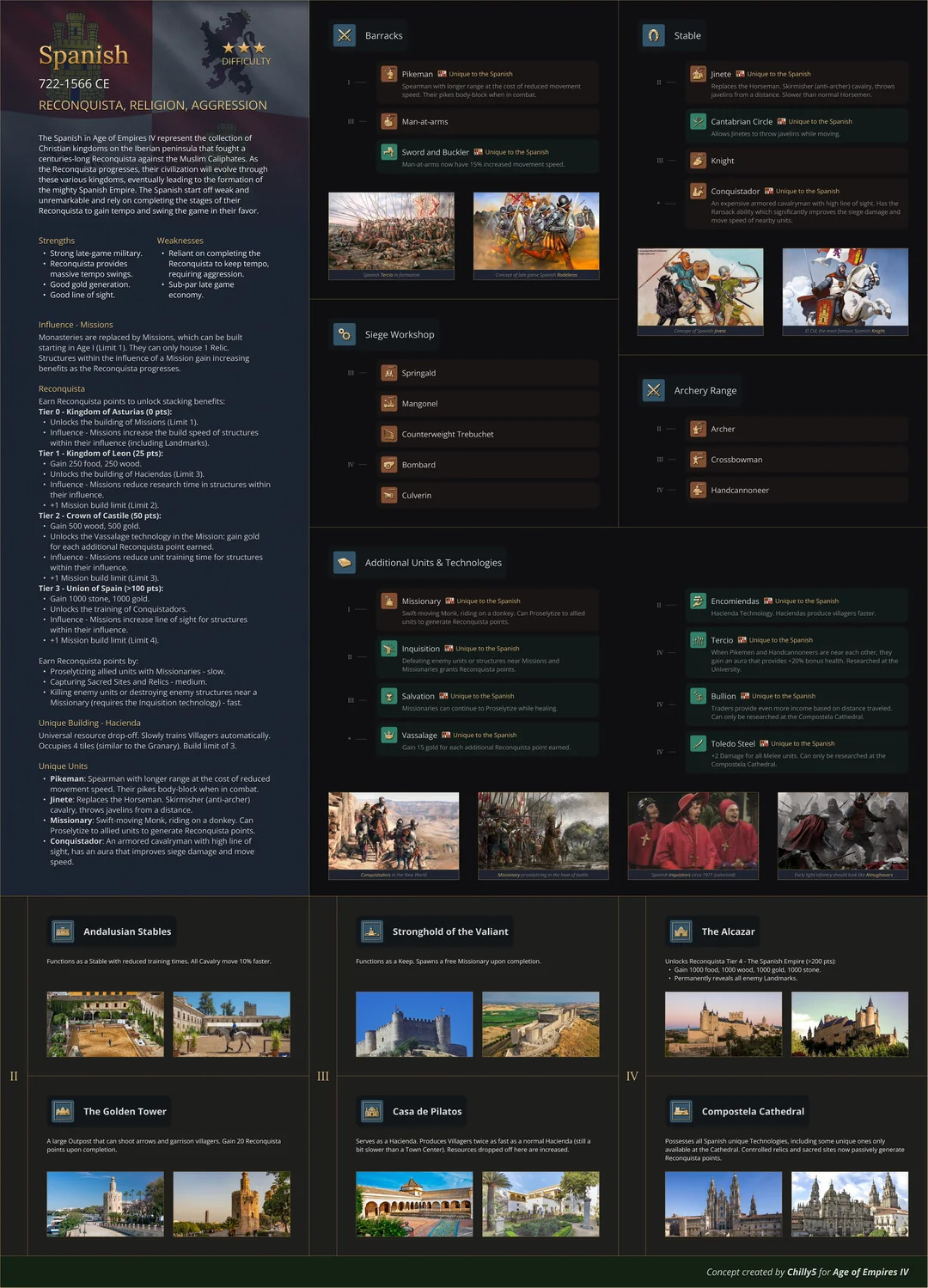Select the Conquistador unit icon
The width and height of the screenshot is (928, 1288).
698,192
